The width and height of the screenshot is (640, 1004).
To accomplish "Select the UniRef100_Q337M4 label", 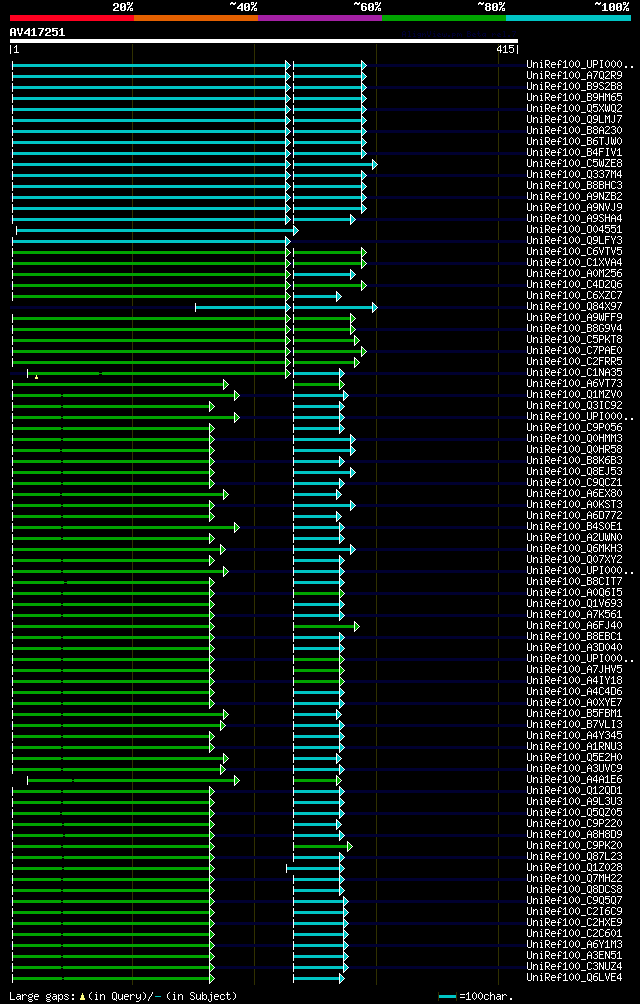I will pos(574,174).
